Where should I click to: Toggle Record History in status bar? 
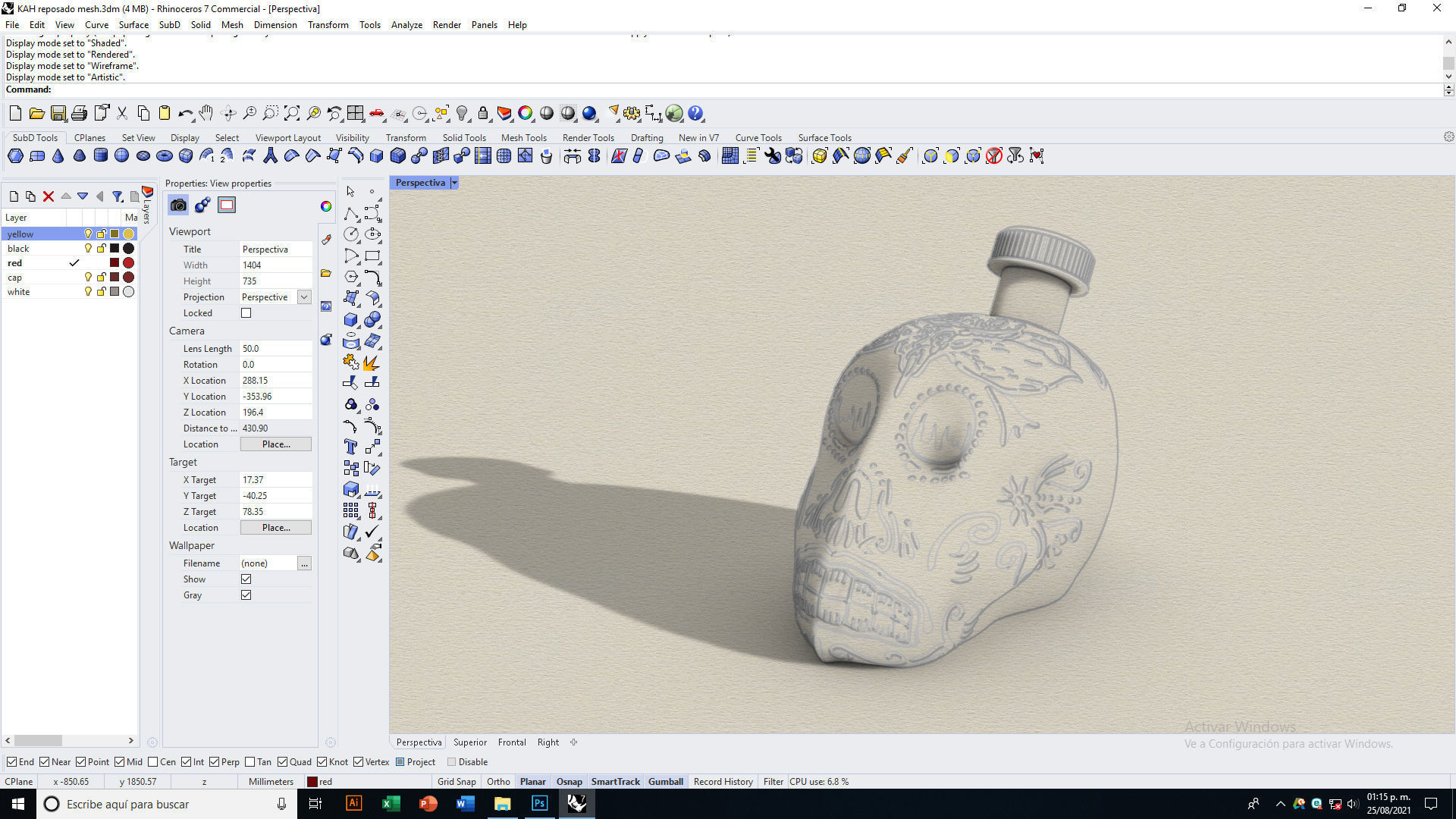[x=723, y=782]
